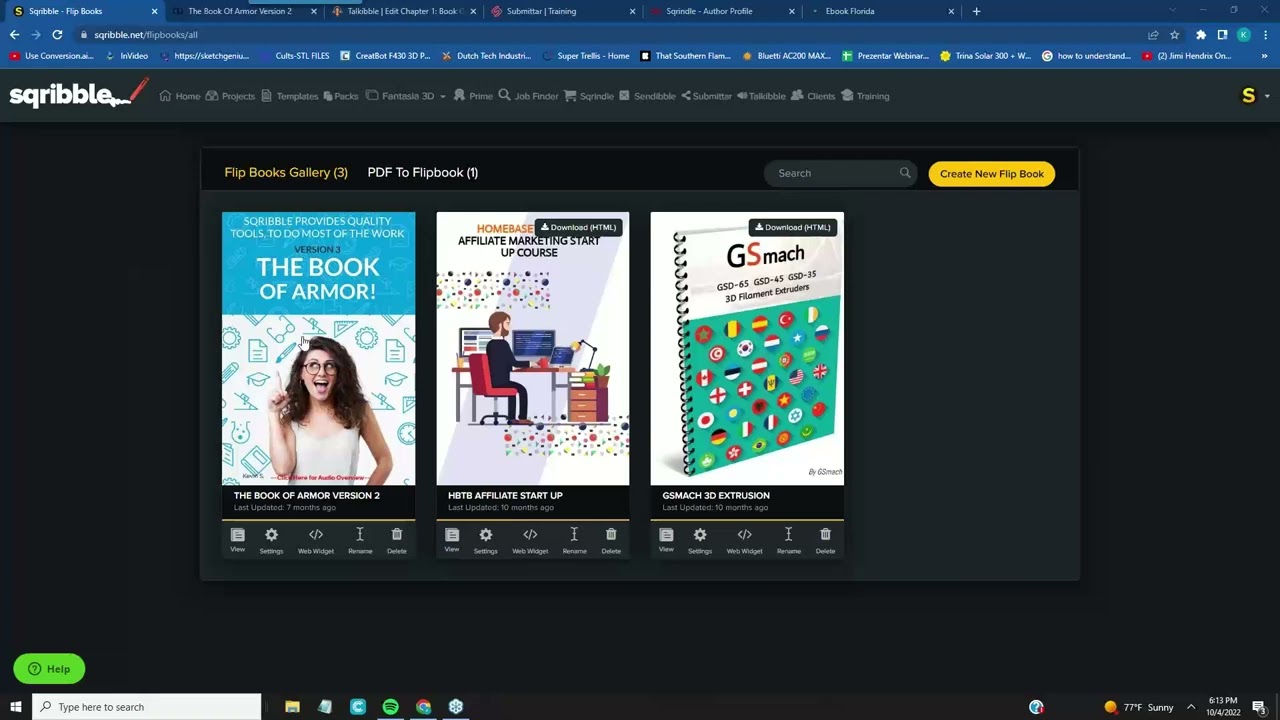The height and width of the screenshot is (720, 1280).
Task: Open Web Widget for HBTB Affiliate Start Up
Action: click(x=530, y=540)
